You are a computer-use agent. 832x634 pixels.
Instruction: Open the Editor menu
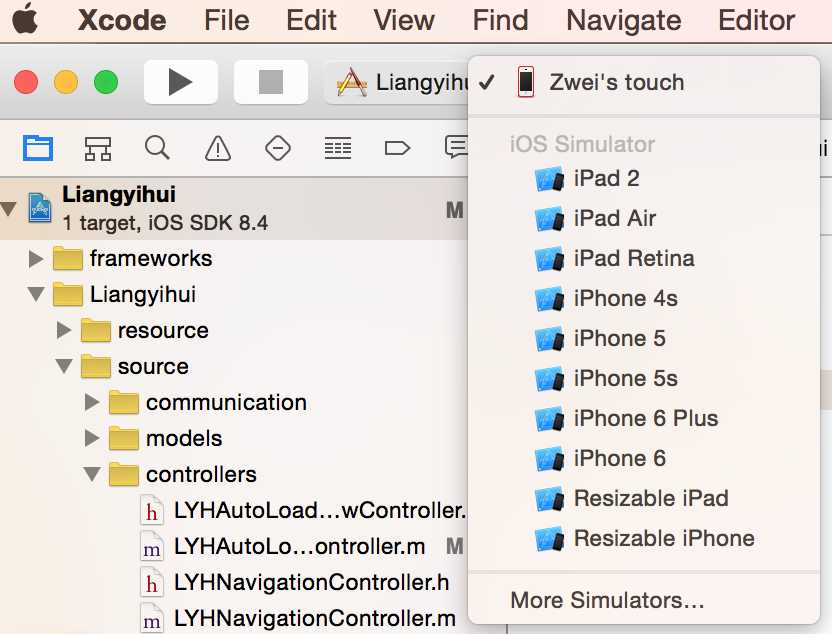[x=756, y=20]
